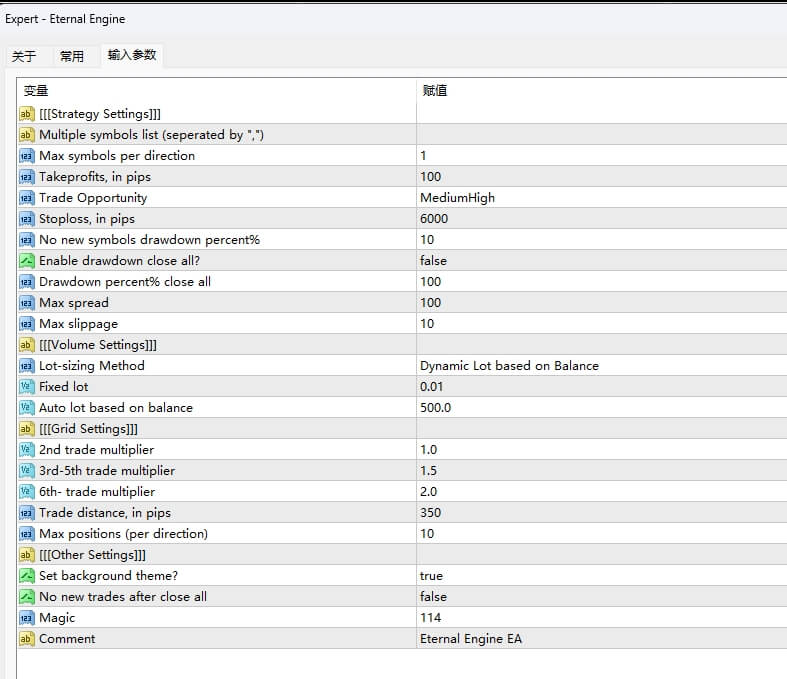Edit 3rd-5th trade multiplier value 1.5
This screenshot has width=787, height=679.
(x=429, y=471)
